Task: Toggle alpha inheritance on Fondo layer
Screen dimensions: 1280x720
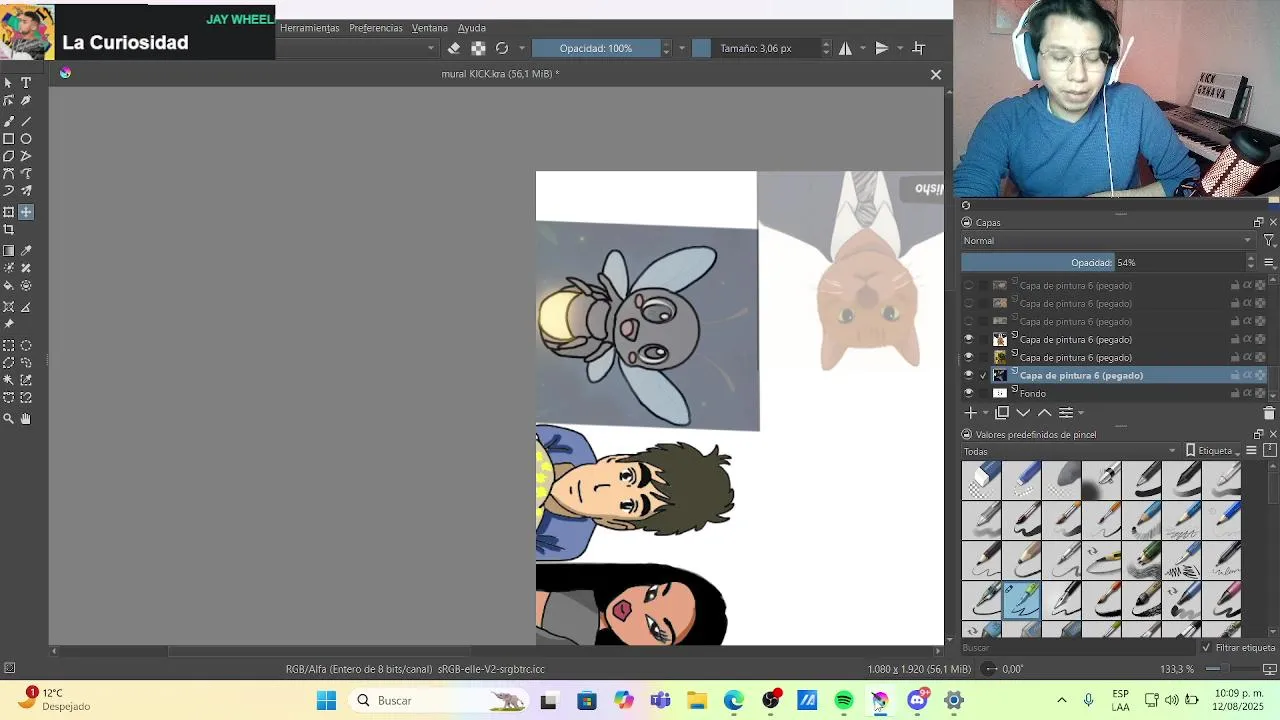Action: coord(1247,394)
